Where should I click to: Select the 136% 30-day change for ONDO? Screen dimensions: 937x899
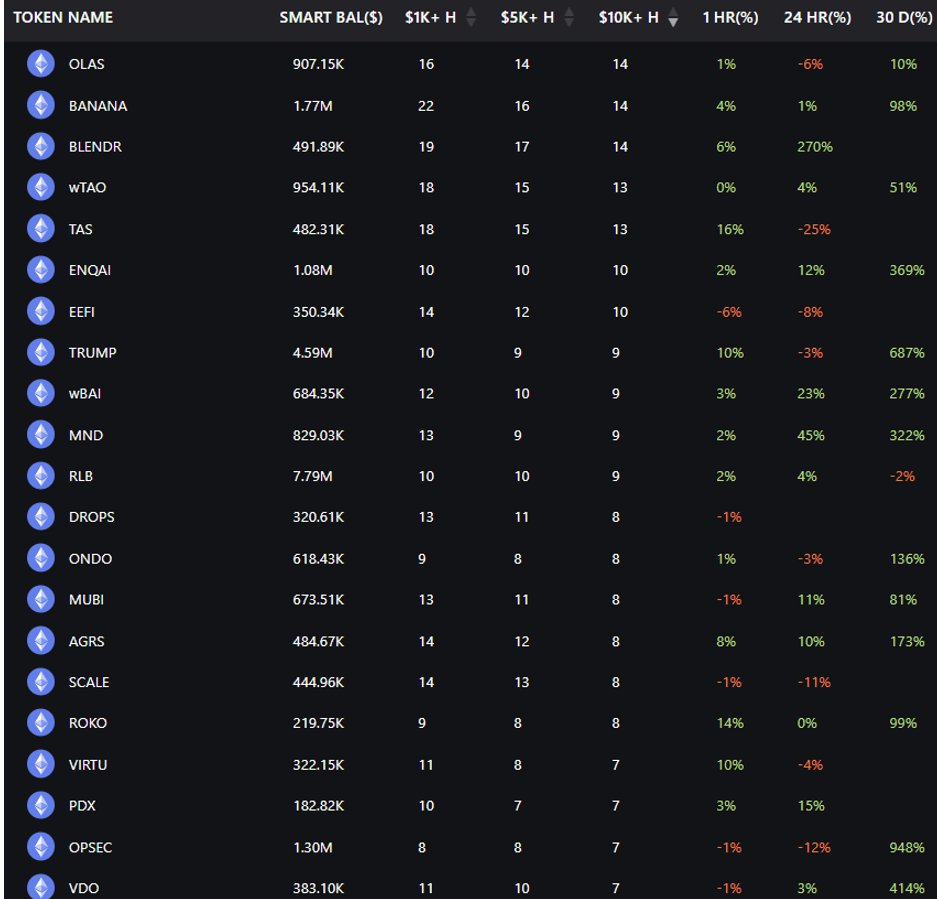click(907, 559)
